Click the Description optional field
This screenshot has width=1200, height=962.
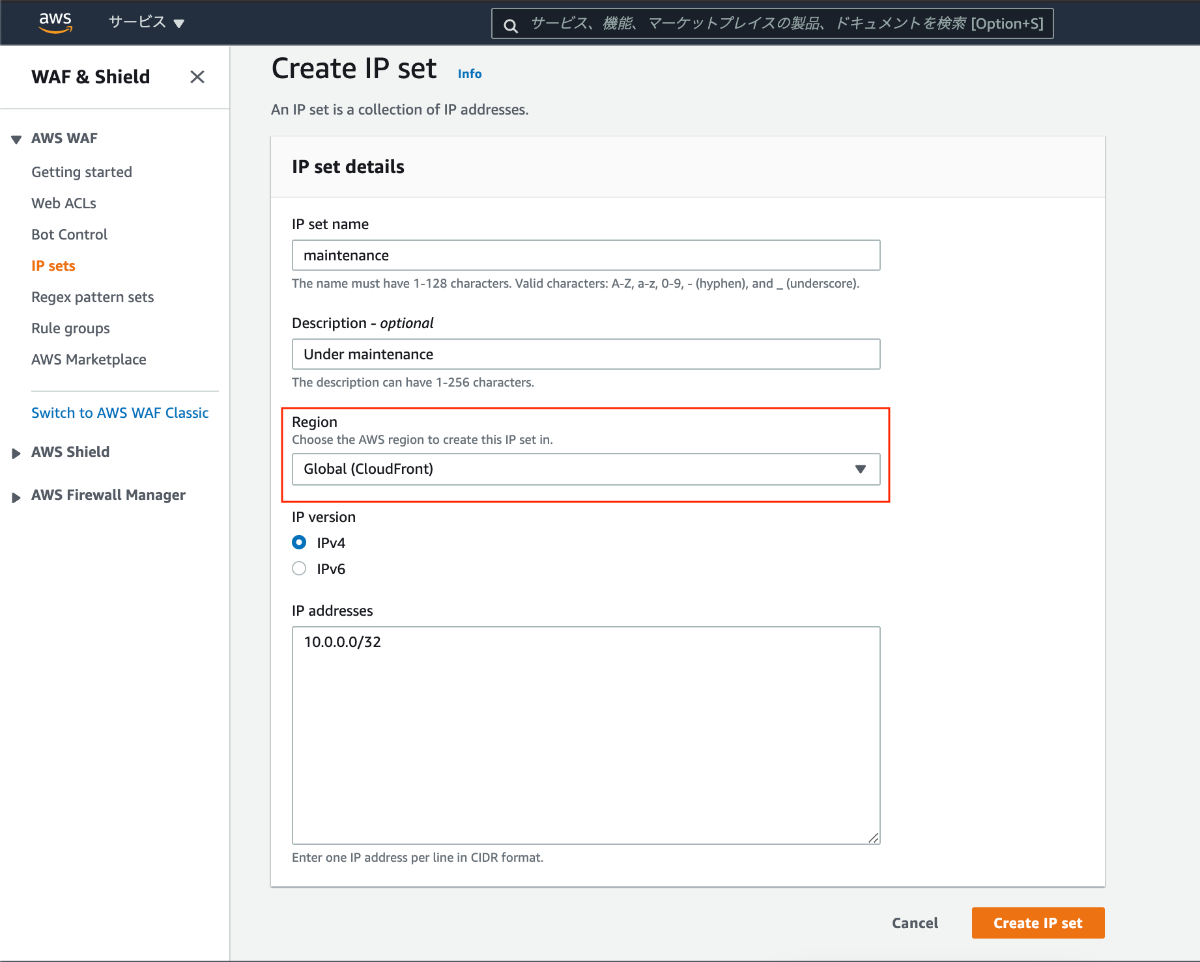pos(586,354)
